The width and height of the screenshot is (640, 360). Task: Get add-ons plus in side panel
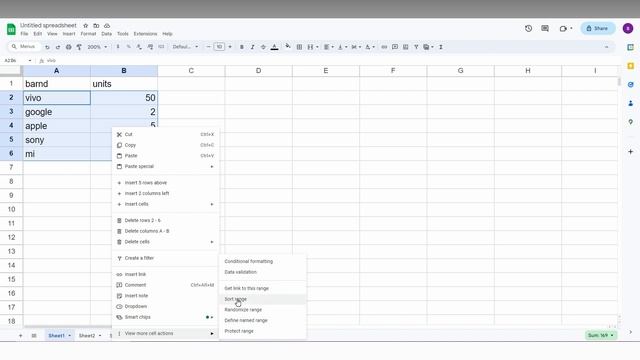tap(631, 151)
